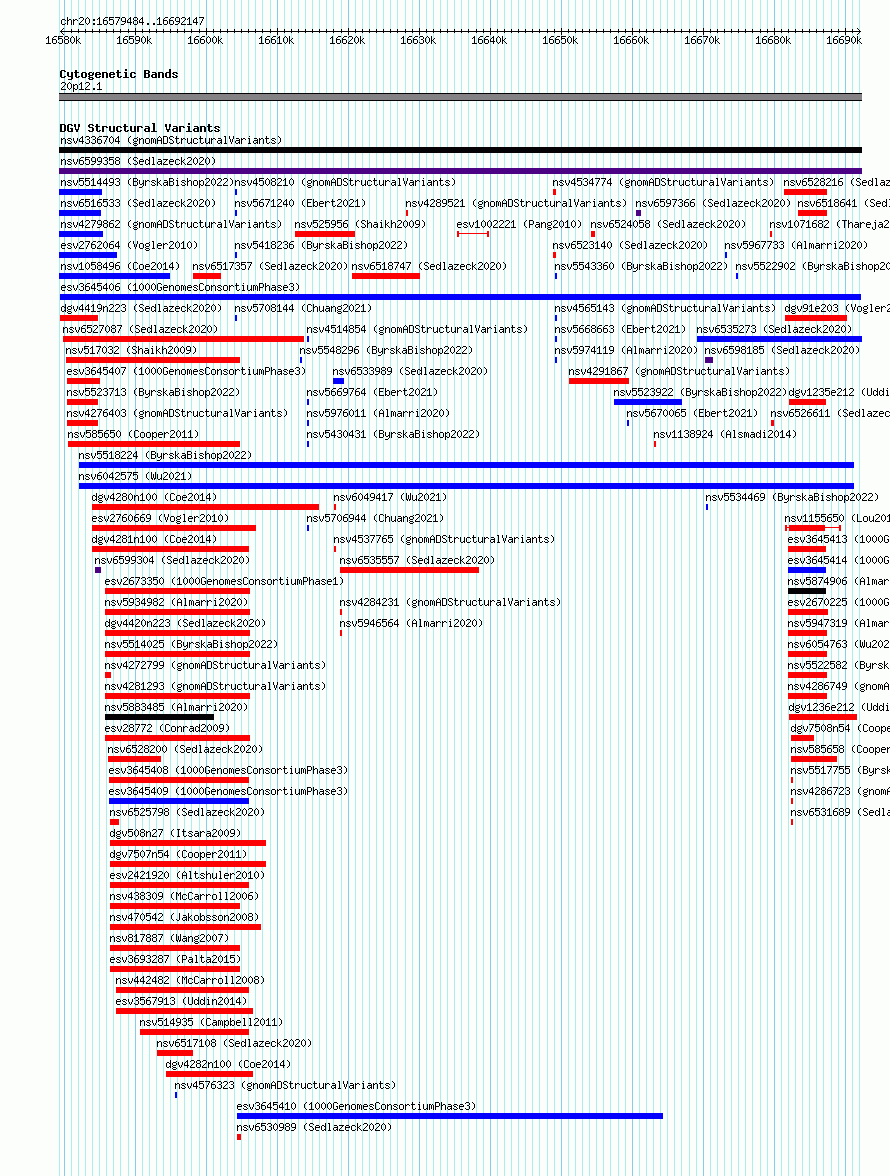Select nsv517032 (Shaikh2009) label
This screenshot has height=1176, width=890.
click(131, 350)
